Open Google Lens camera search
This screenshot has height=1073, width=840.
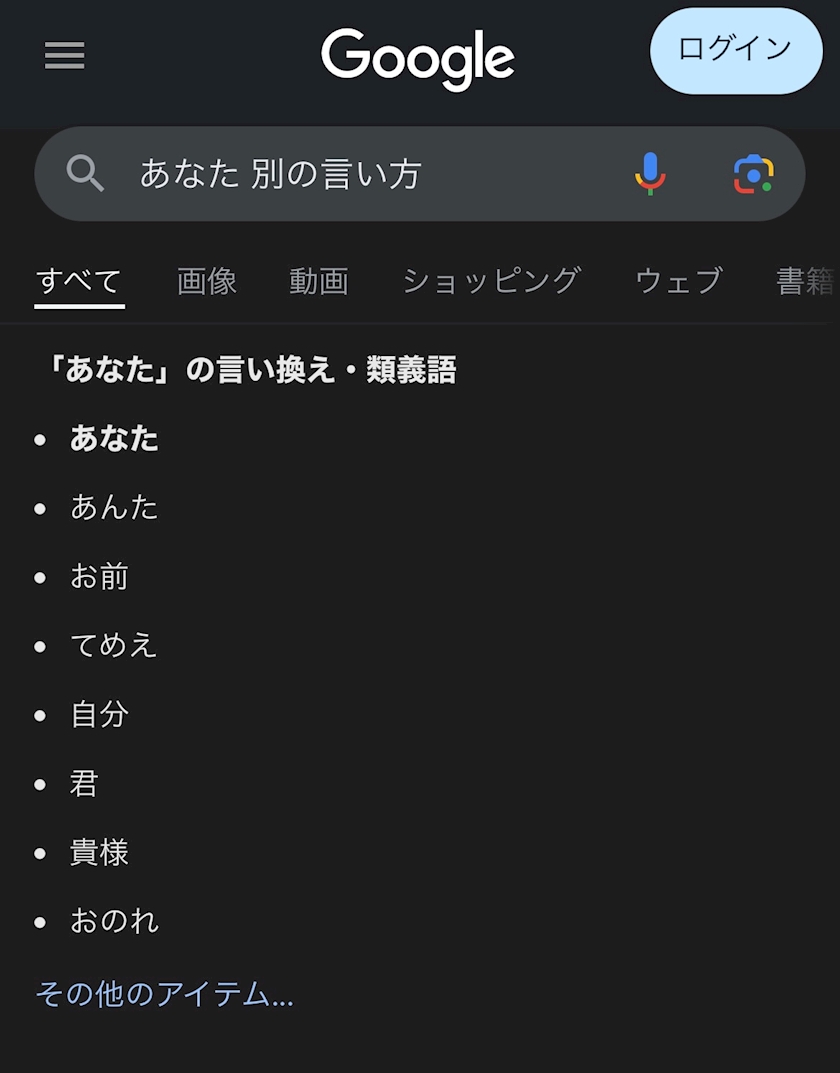[x=753, y=174]
